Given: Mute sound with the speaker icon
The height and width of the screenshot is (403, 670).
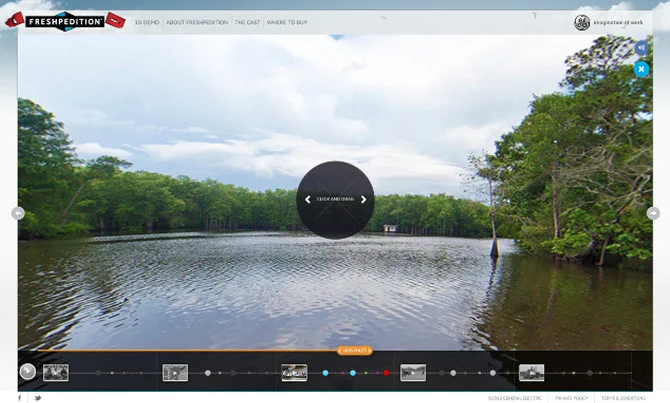Looking at the screenshot, I should pos(641,48).
